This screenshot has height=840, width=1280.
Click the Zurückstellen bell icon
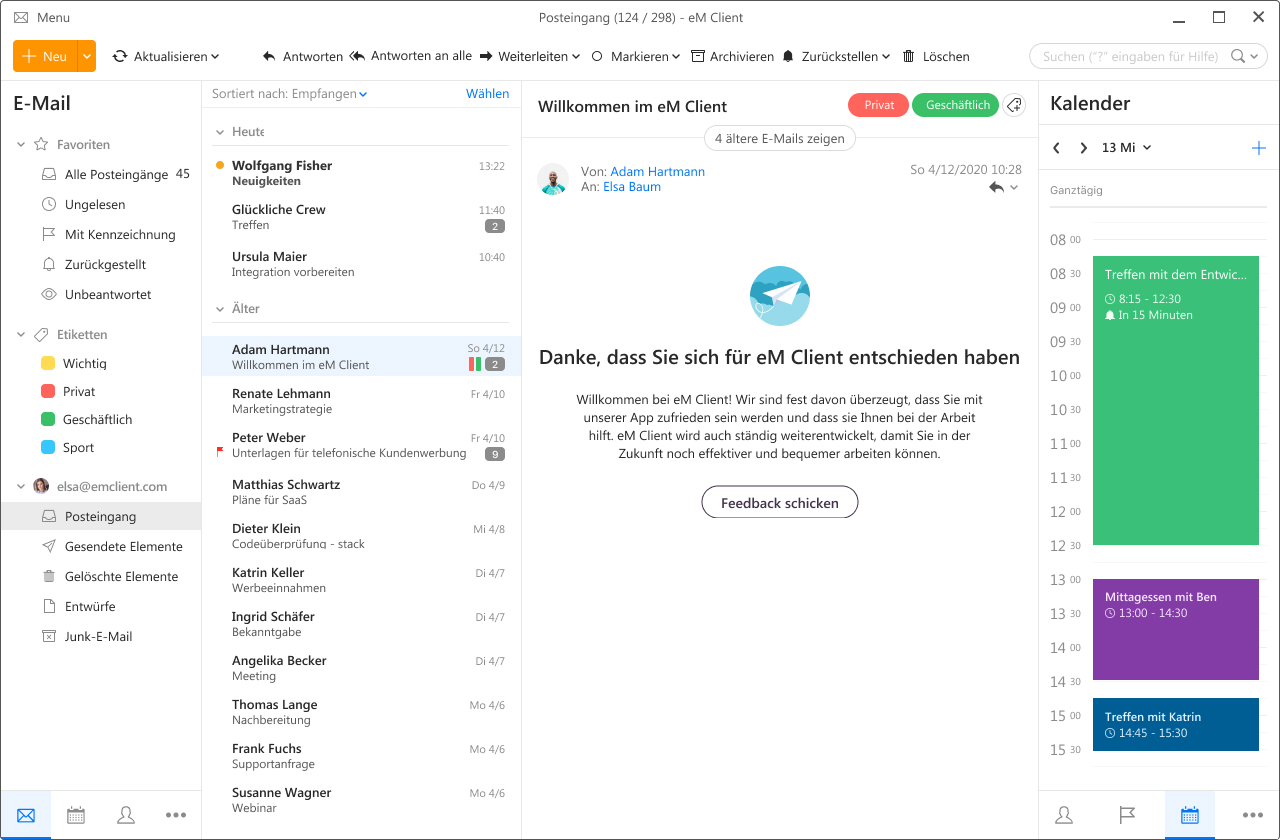(x=788, y=57)
